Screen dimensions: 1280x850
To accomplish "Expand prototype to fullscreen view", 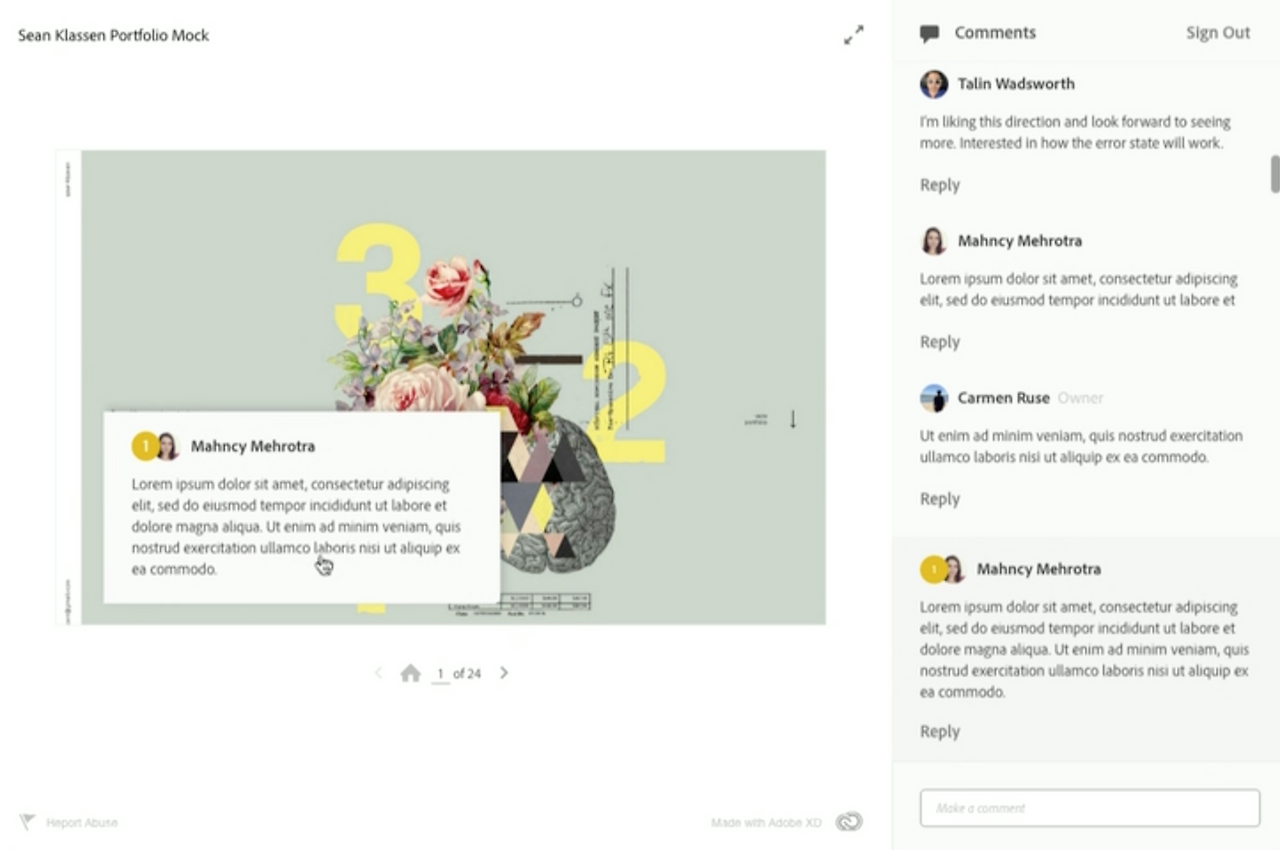I will click(853, 35).
